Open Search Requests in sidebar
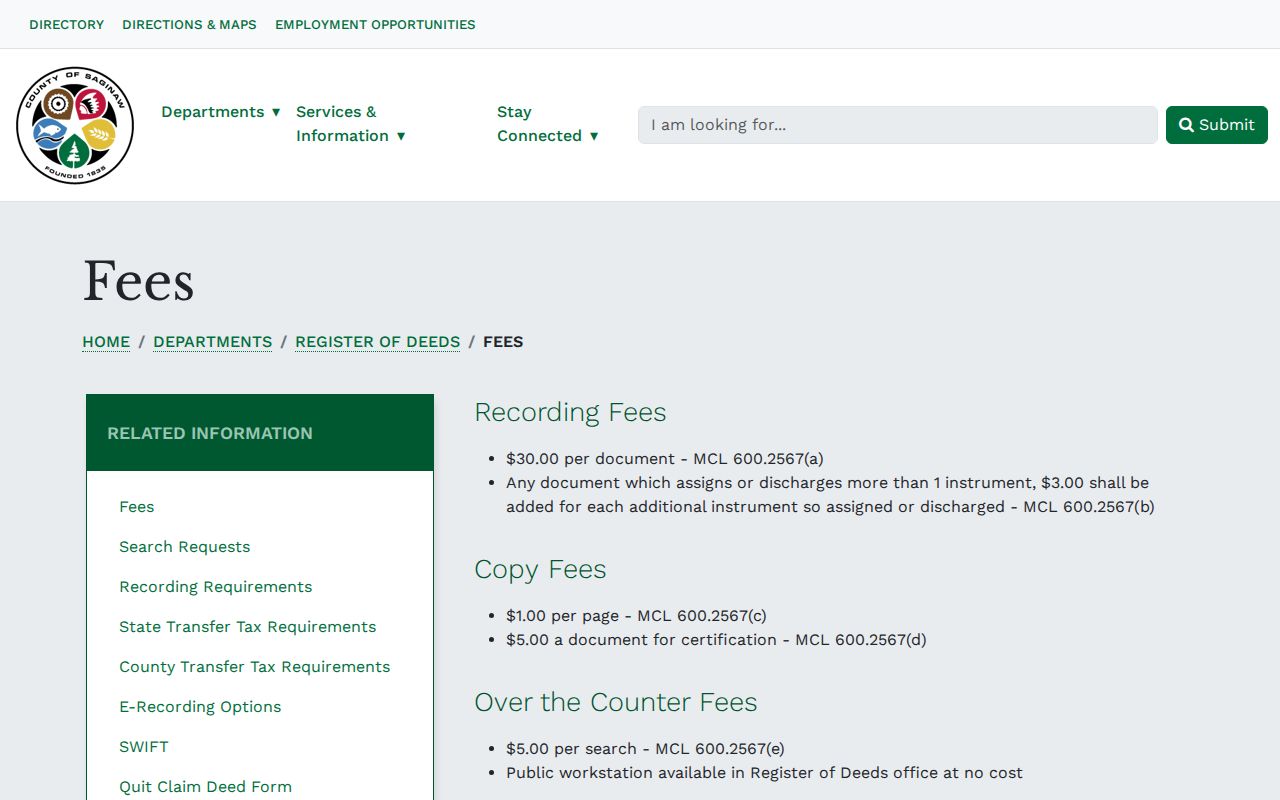 [185, 547]
